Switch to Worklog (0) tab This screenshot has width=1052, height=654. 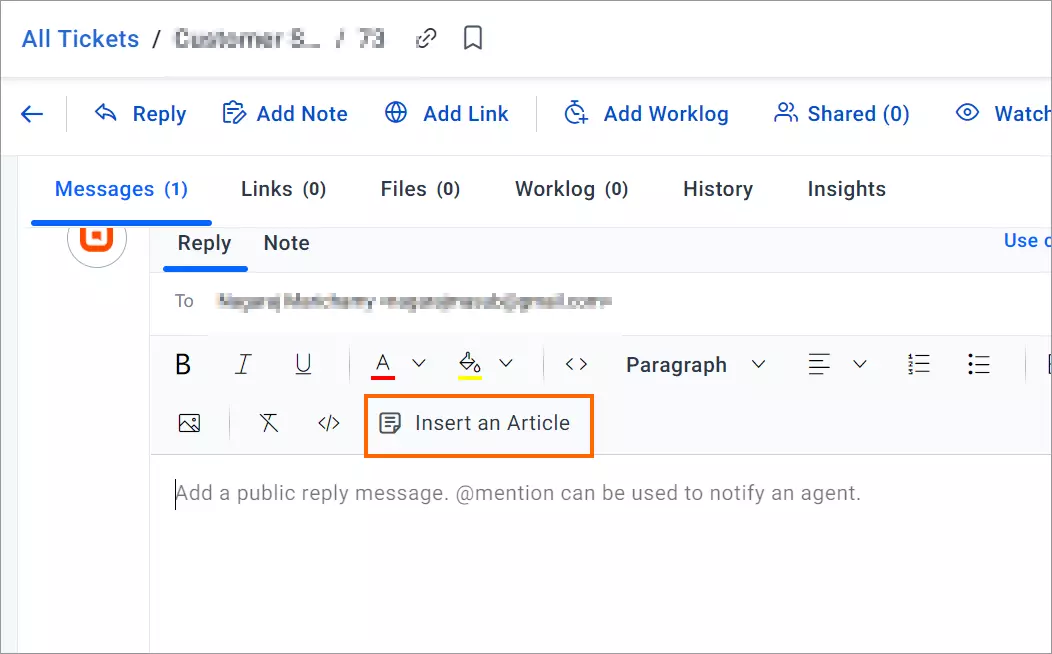[x=572, y=189]
